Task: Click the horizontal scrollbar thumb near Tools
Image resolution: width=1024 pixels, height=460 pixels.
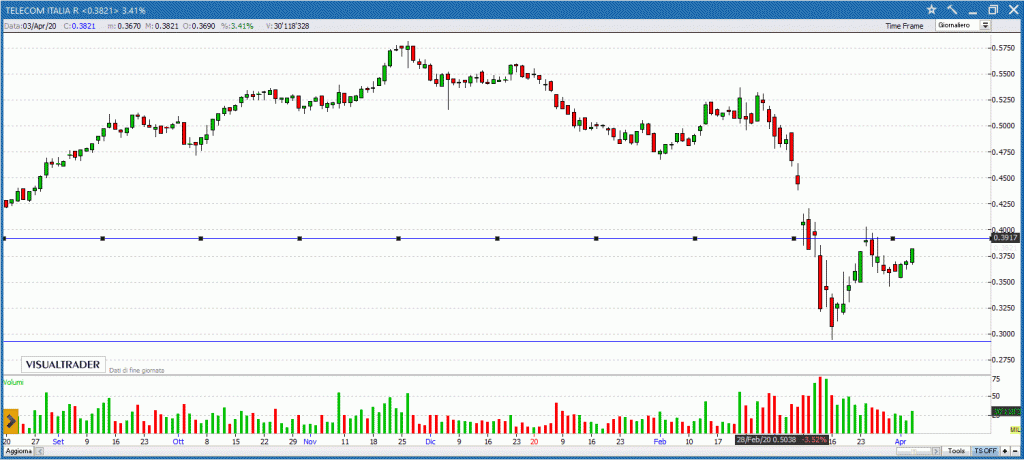Action: (x=914, y=452)
